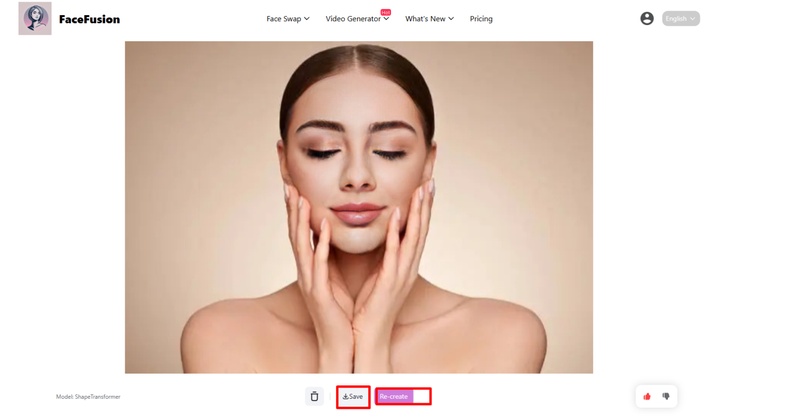
Task: Open the user account profile icon
Action: tap(647, 19)
